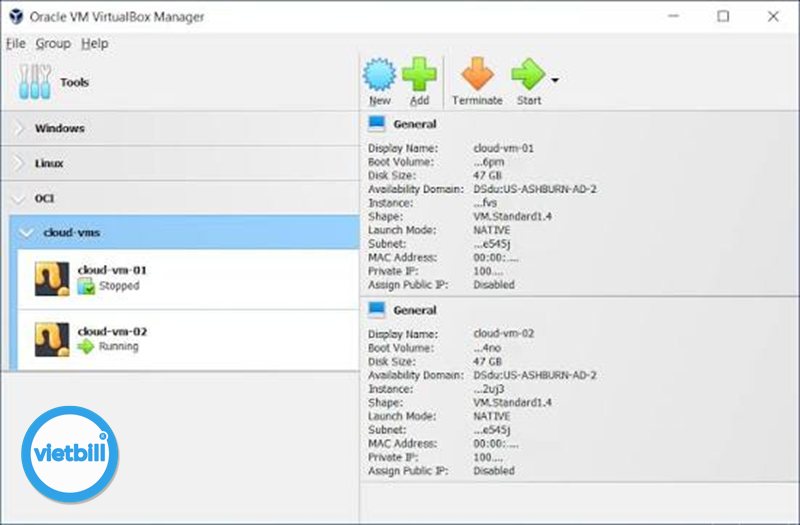
Task: Click Assign Public IP Disabled for cloud-vm-02
Action: tap(494, 471)
